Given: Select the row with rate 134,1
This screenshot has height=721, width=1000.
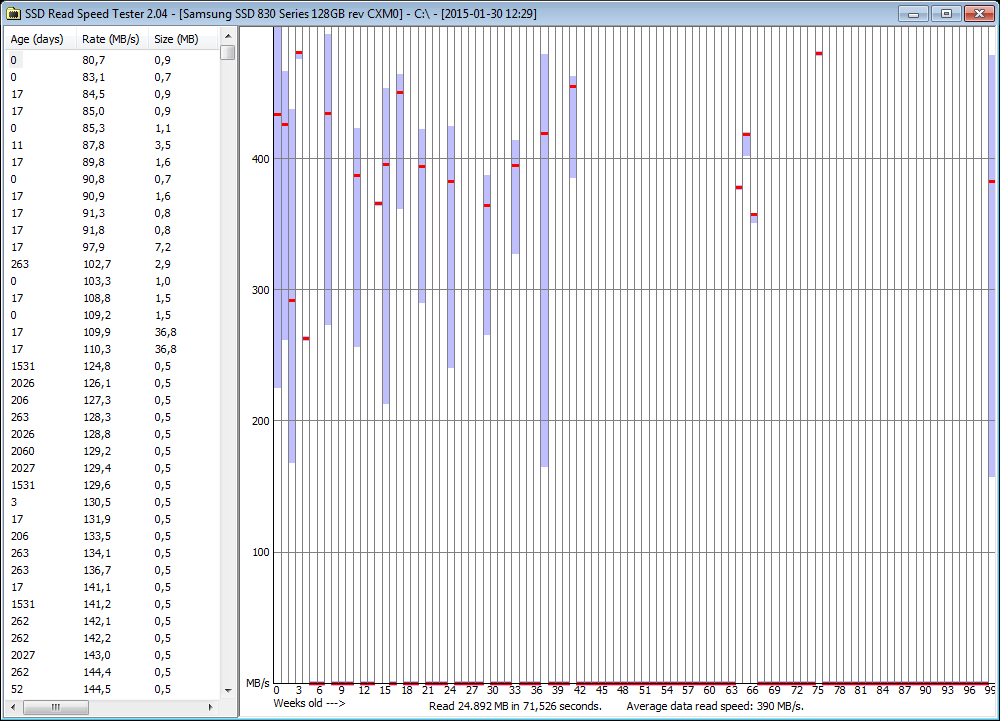Looking at the screenshot, I should pos(112,553).
